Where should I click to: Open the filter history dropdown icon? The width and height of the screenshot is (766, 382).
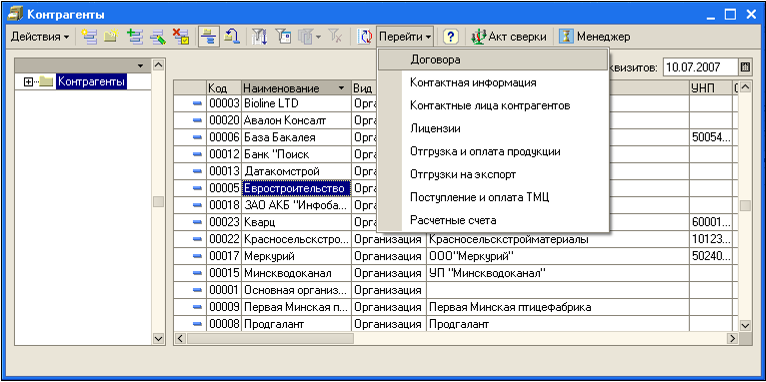tap(310, 37)
